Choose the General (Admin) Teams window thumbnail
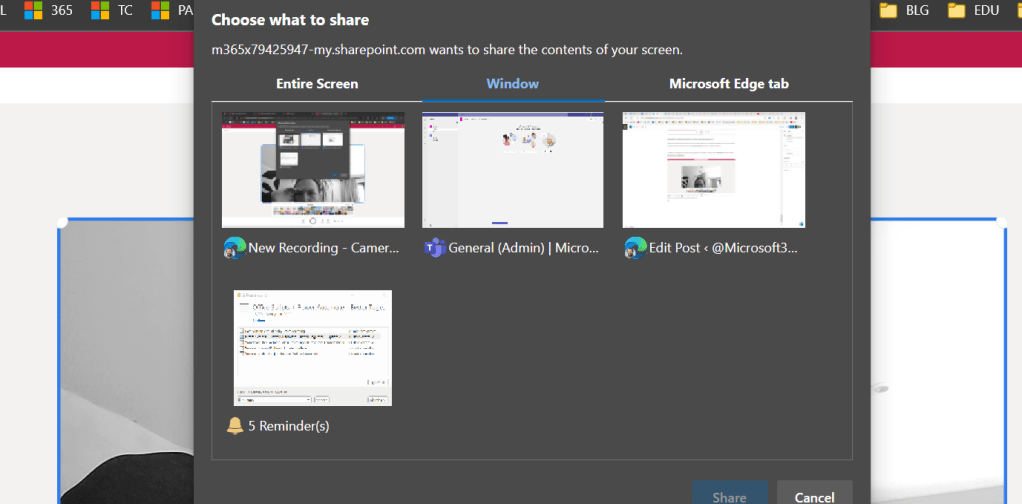 pos(513,170)
